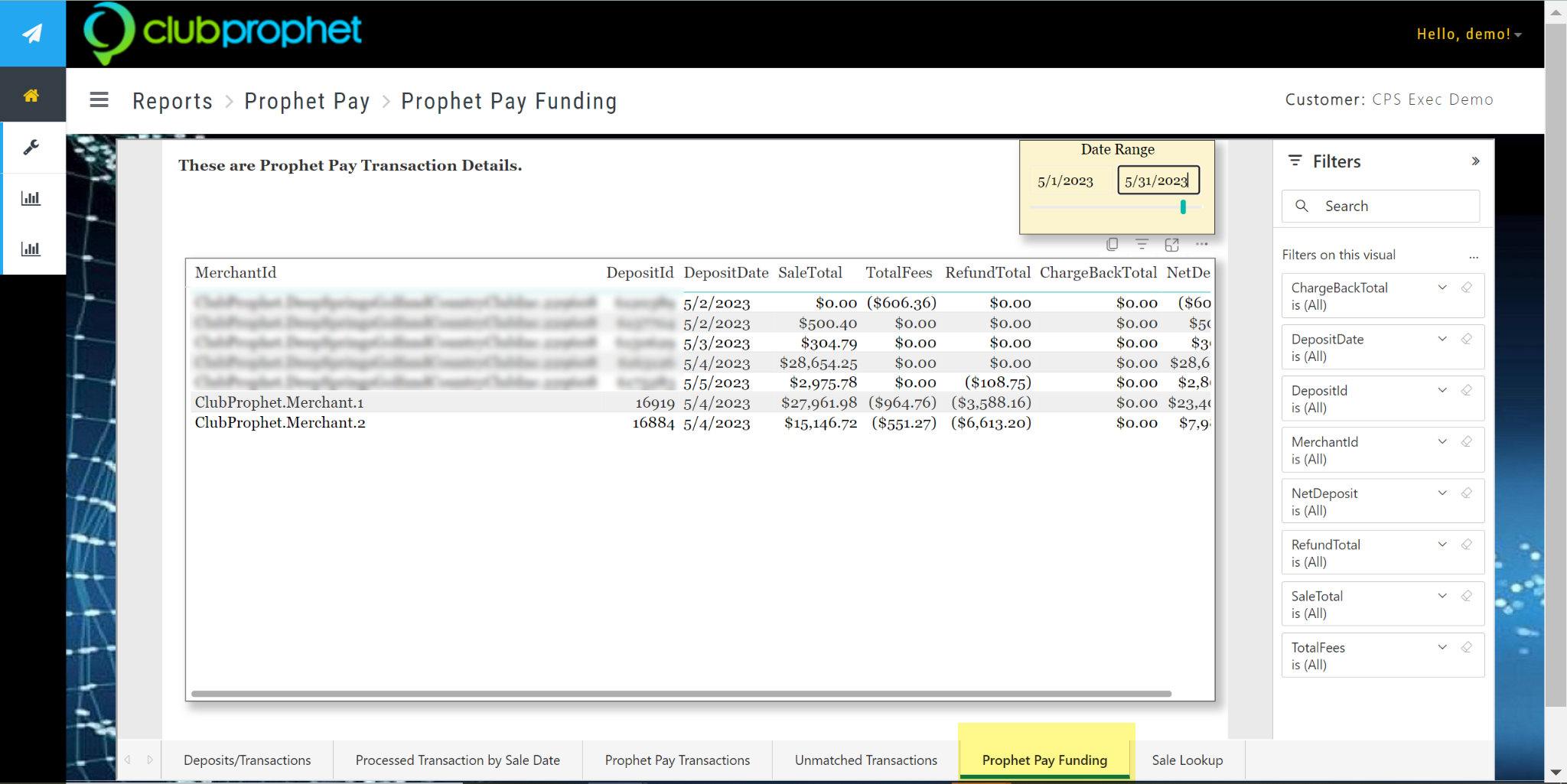1567x784 pixels.
Task: Click DepositId 16919 cell
Action: pyautogui.click(x=655, y=402)
